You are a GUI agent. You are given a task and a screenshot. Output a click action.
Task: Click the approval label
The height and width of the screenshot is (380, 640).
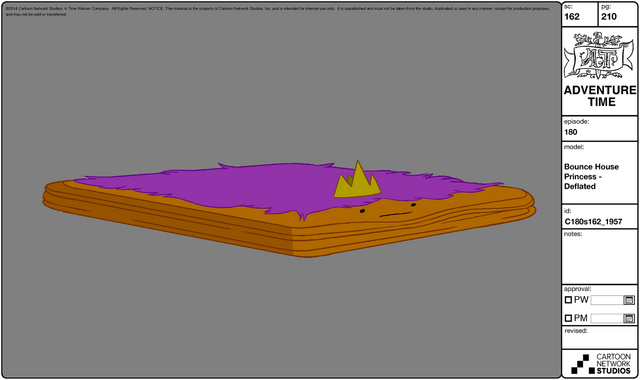[x=577, y=289]
